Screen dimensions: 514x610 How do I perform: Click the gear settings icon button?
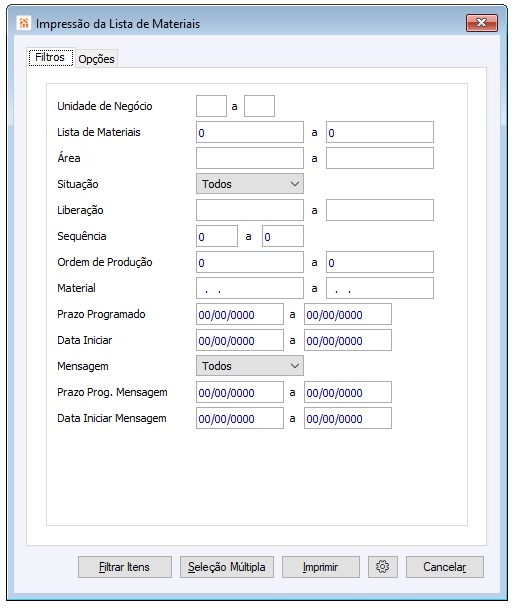pos(382,567)
